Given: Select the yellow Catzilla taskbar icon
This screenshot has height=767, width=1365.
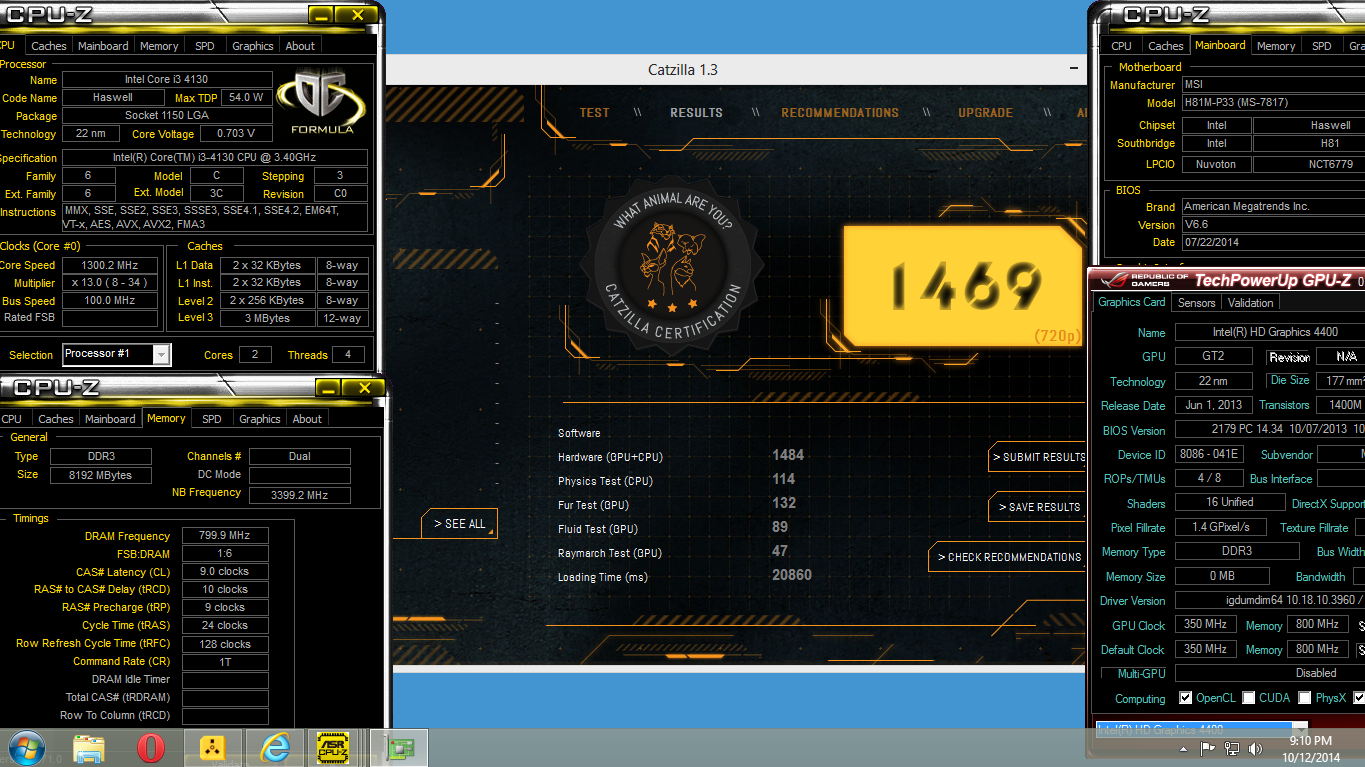Looking at the screenshot, I should pos(213,748).
